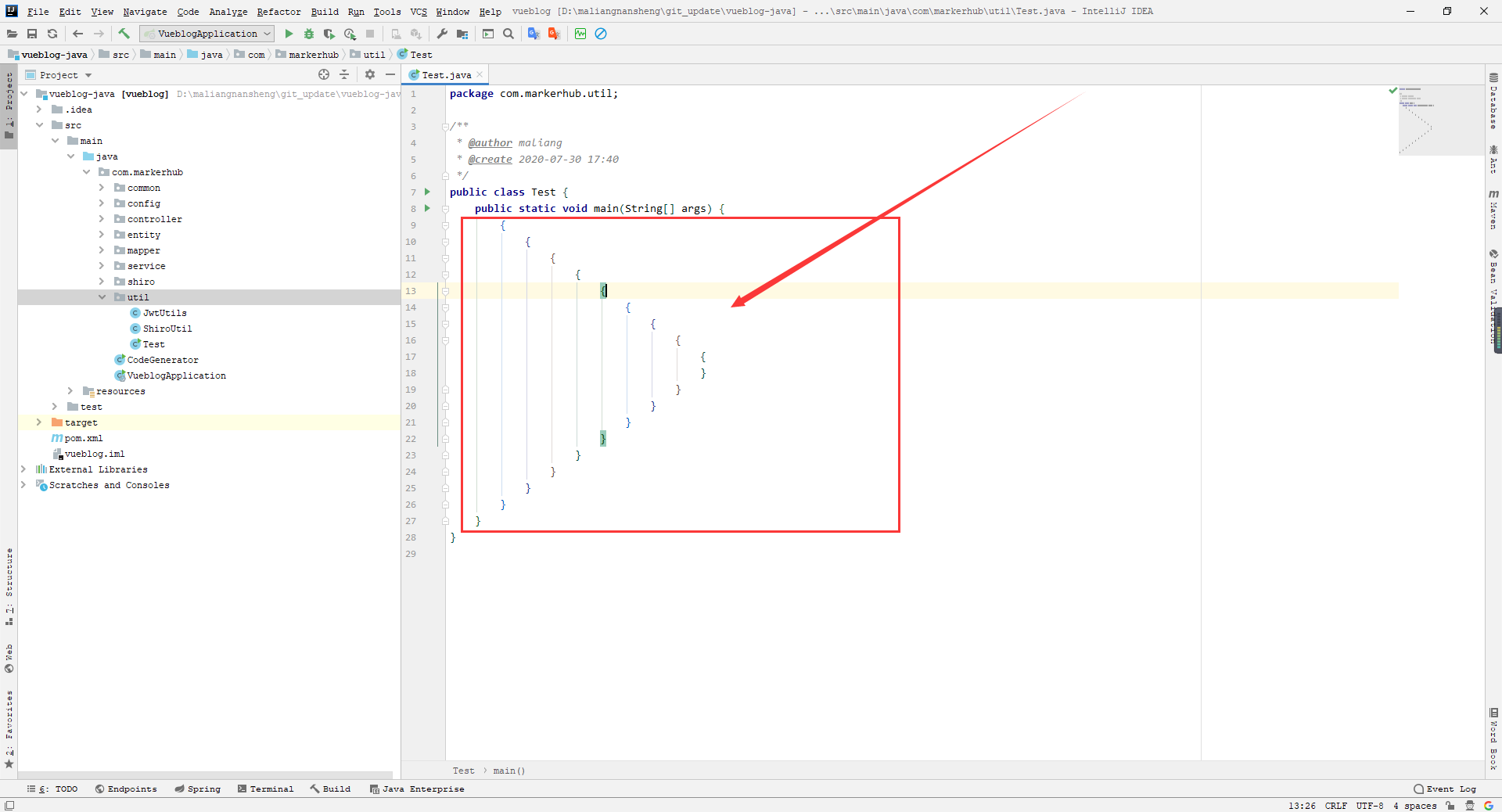Click the Profiler run icon
Image resolution: width=1502 pixels, height=812 pixels.
click(x=350, y=34)
